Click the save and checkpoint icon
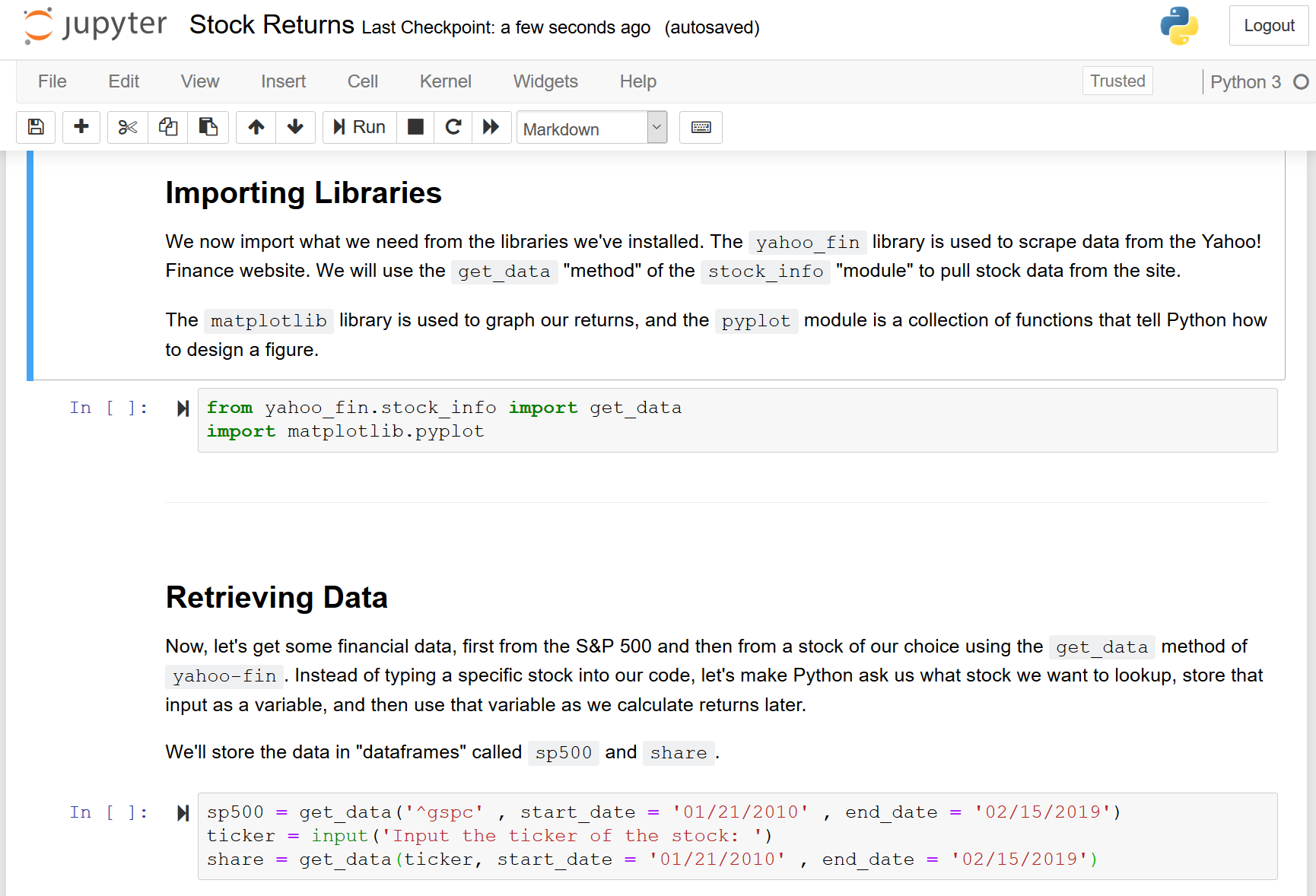The height and width of the screenshot is (896, 1316). point(36,127)
